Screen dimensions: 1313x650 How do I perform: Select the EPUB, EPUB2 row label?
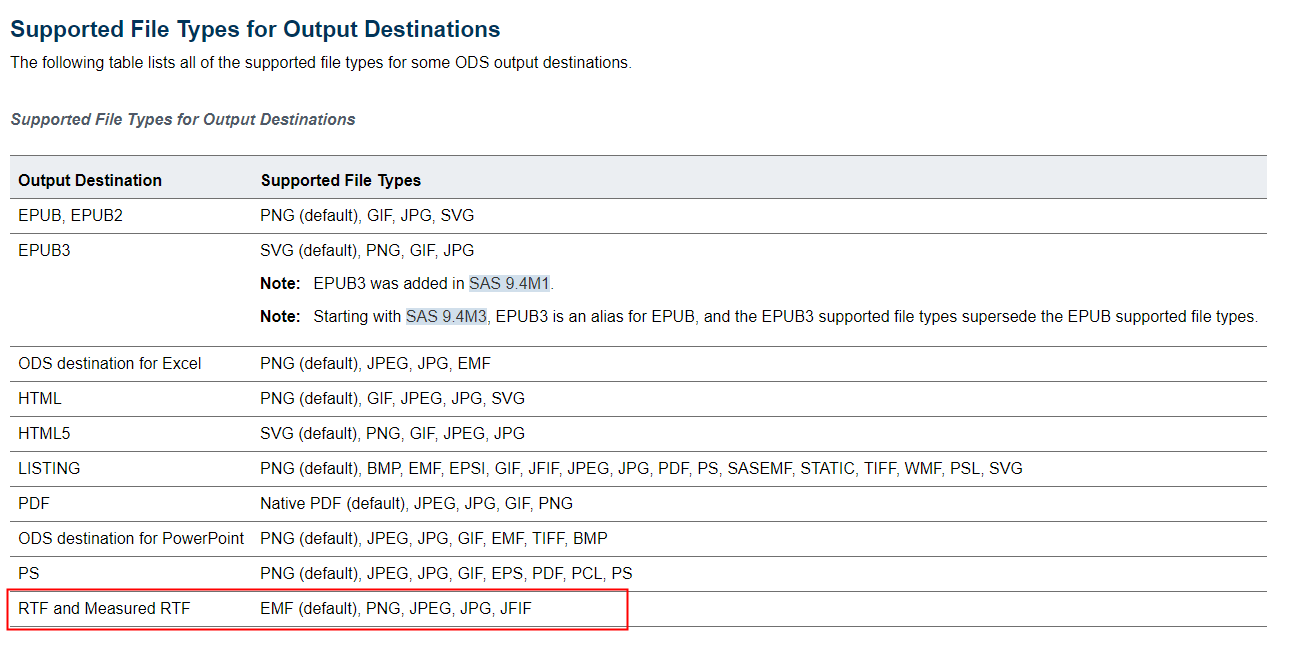coord(68,215)
